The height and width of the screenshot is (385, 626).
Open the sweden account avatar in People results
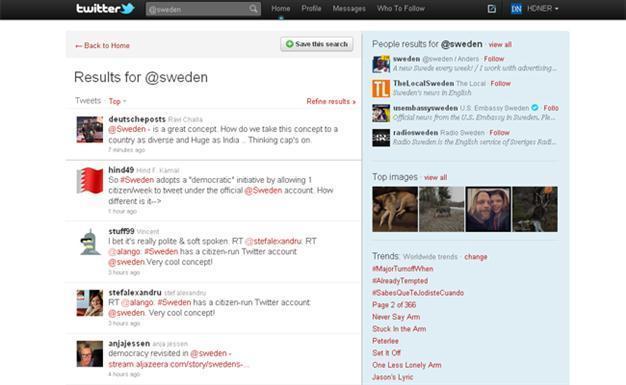tap(381, 64)
